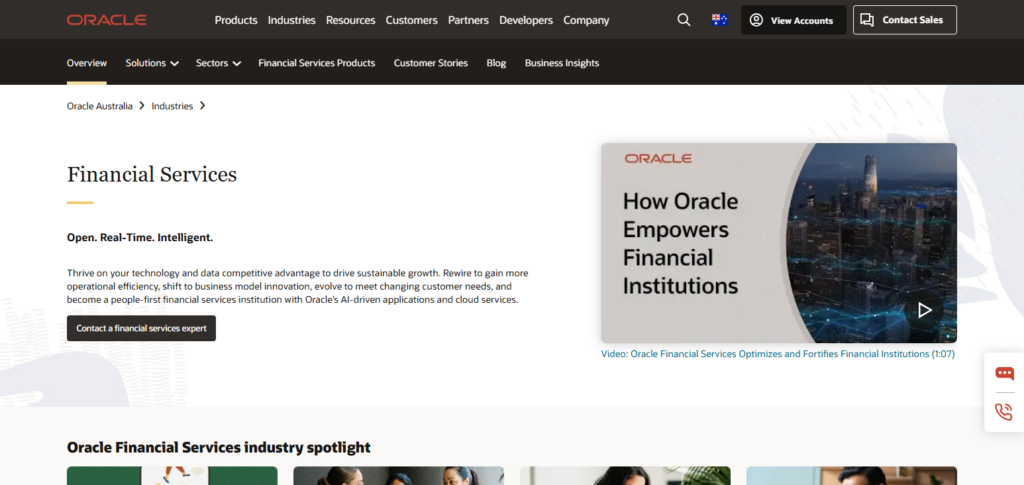The width and height of the screenshot is (1024, 485).
Task: Open the search magnifier icon
Action: click(684, 20)
